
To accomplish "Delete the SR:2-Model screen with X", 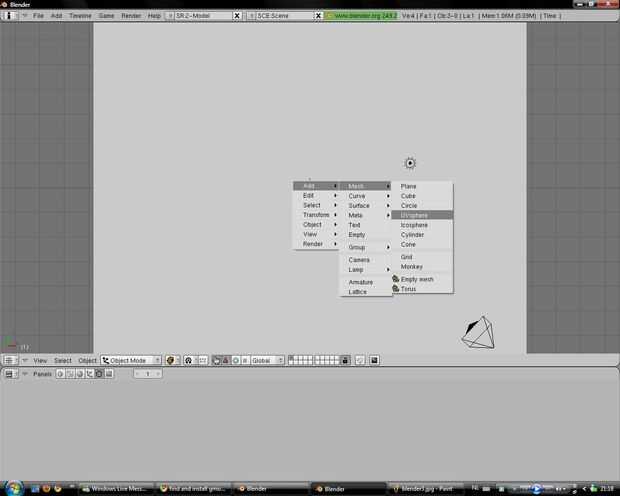I will tap(237, 16).
